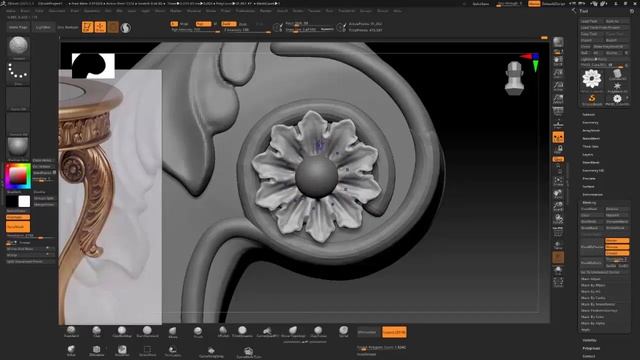Viewport: 640px width, 360px height.
Task: Select the ZModeler brush in bottom row
Action: (96, 351)
